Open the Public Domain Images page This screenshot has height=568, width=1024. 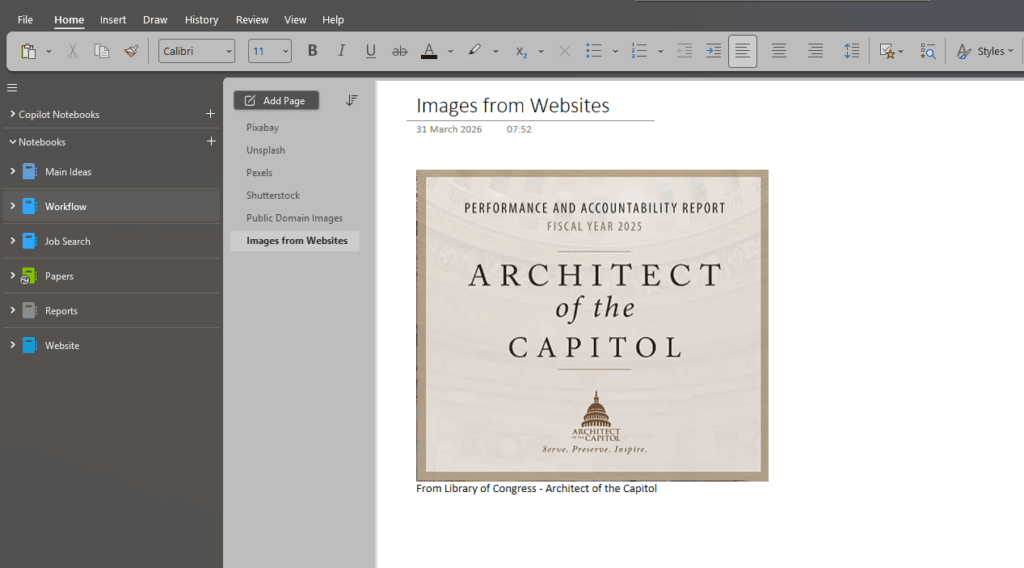(295, 218)
